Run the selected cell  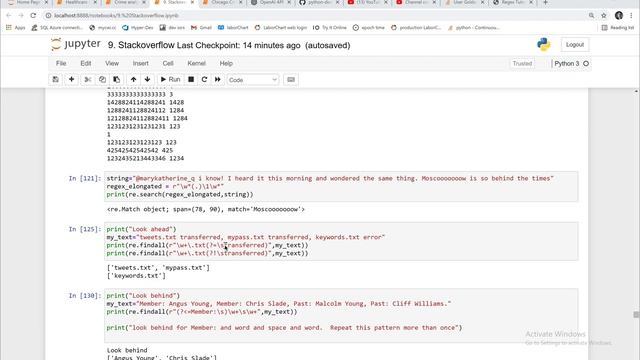(170, 80)
